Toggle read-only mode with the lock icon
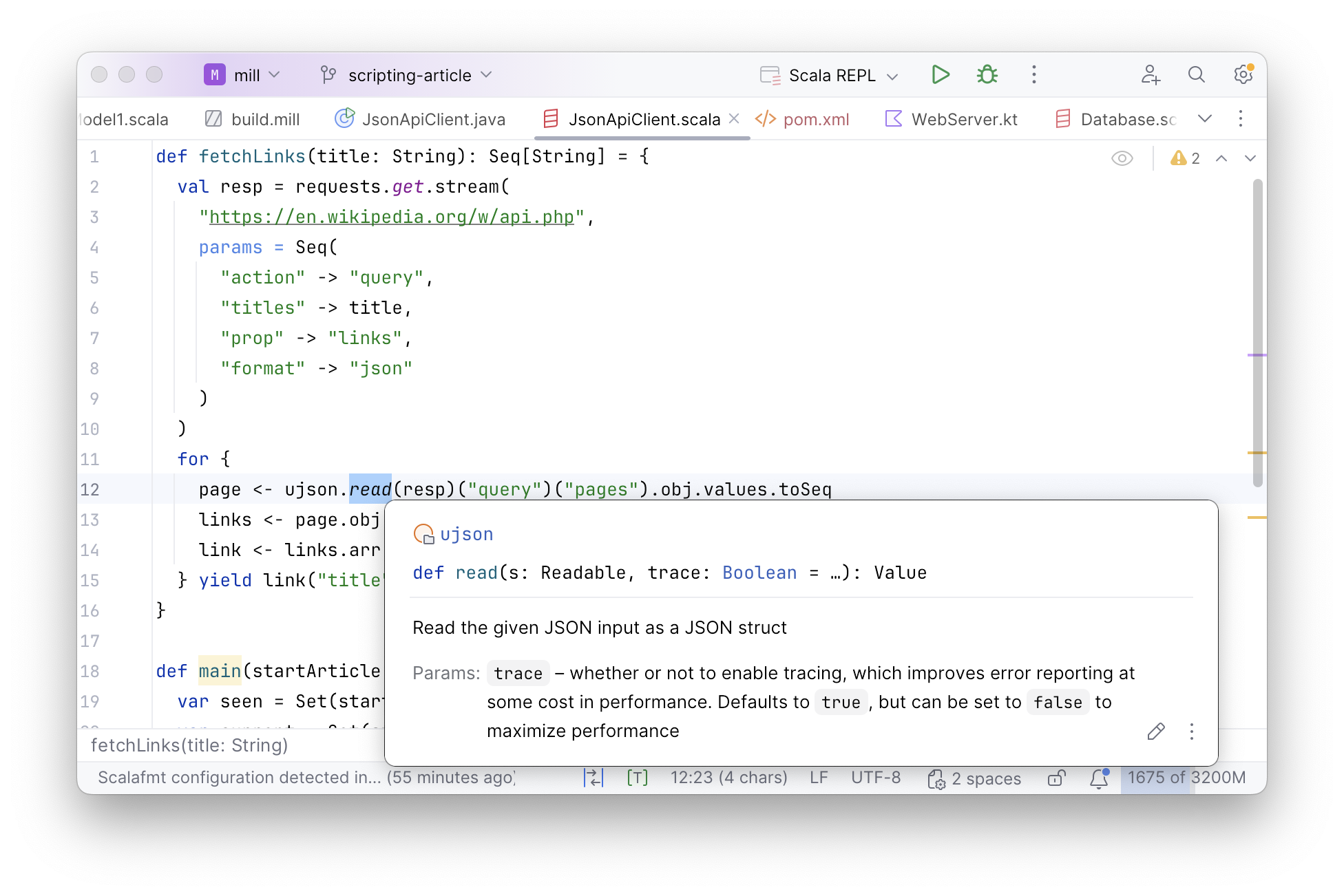 pyautogui.click(x=1057, y=778)
